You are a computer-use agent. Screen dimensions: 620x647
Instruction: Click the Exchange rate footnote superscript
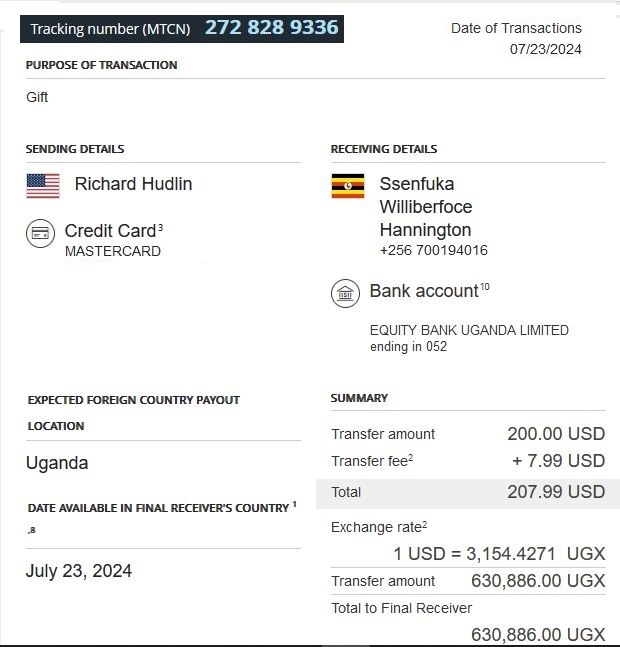coord(424,524)
